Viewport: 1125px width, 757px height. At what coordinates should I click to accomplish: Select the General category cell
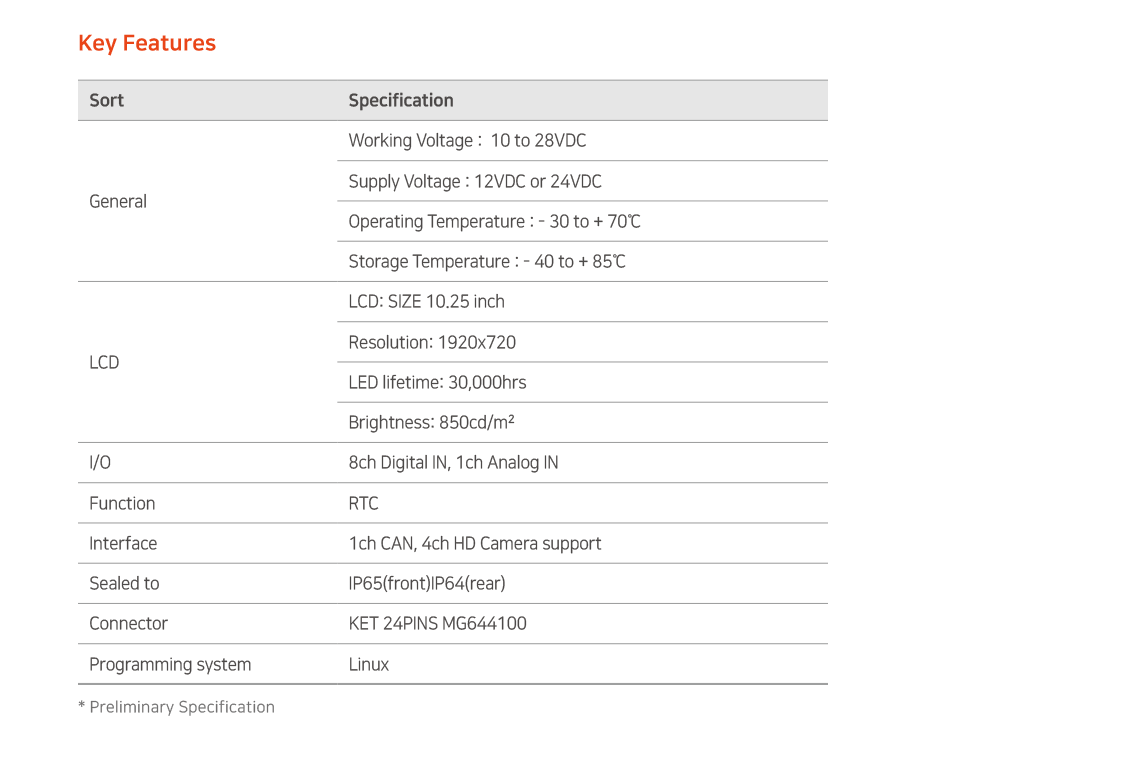pyautogui.click(x=207, y=202)
